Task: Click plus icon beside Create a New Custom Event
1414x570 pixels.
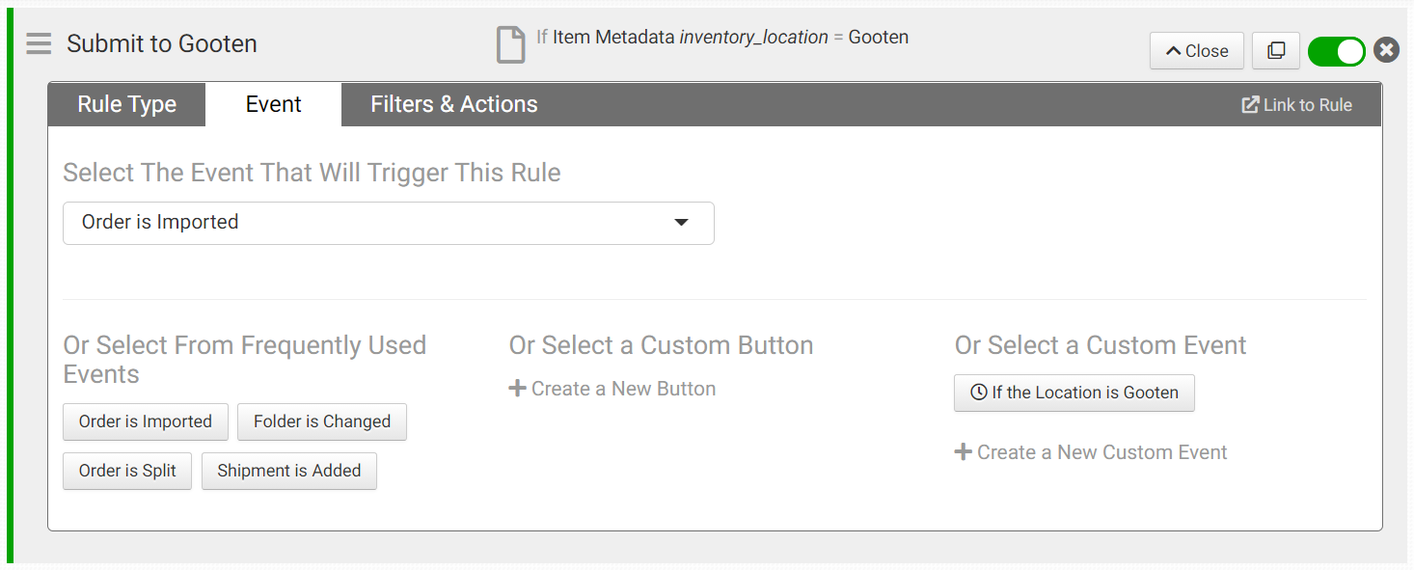Action: coord(963,452)
